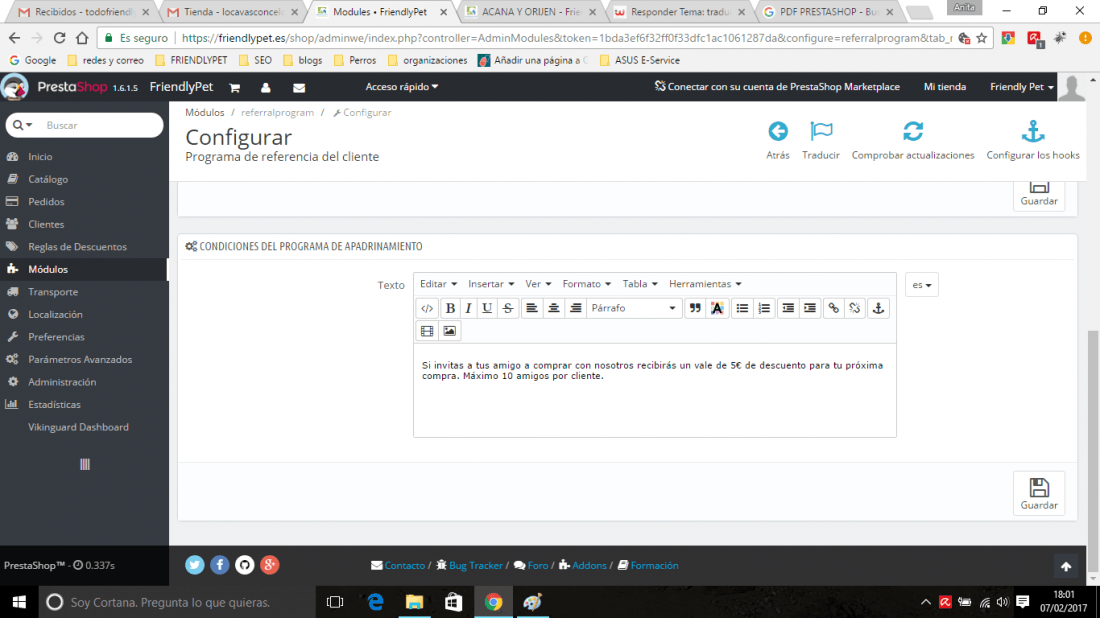Open Friendly Pet account dropdown

pyautogui.click(x=1021, y=87)
